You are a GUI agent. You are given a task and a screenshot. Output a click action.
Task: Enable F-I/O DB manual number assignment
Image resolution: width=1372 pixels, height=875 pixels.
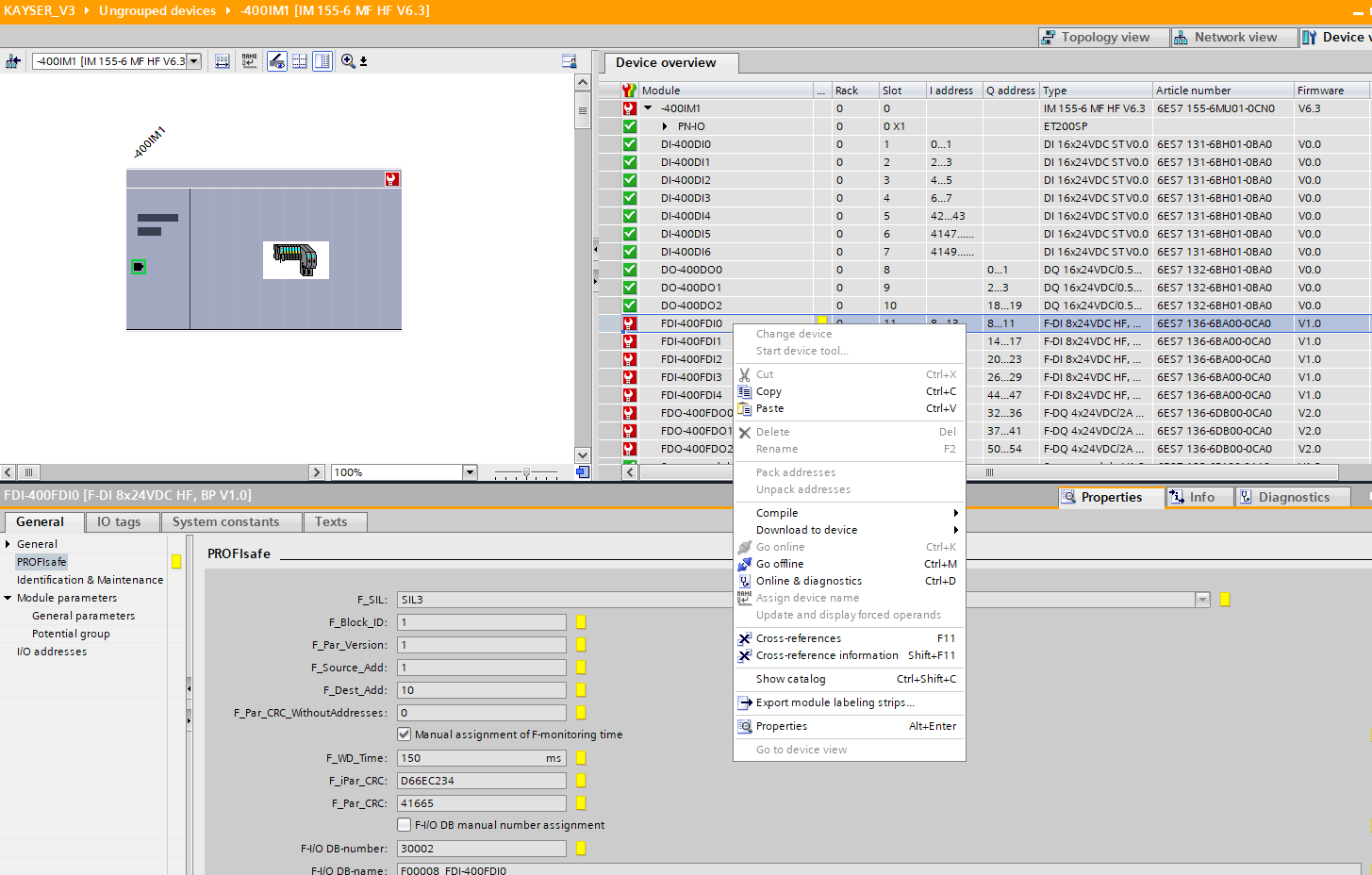405,825
